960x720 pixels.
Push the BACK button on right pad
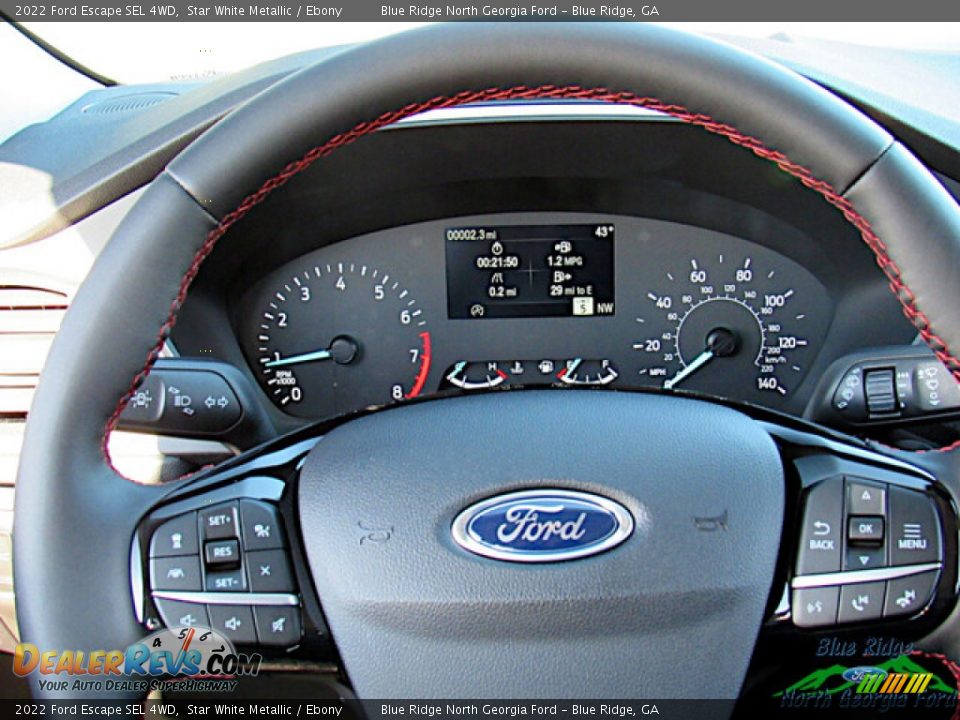point(821,534)
